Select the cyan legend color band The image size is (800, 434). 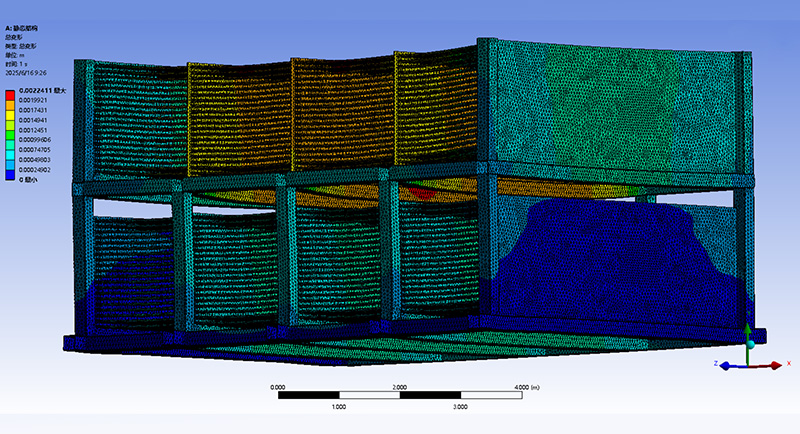(x=10, y=155)
